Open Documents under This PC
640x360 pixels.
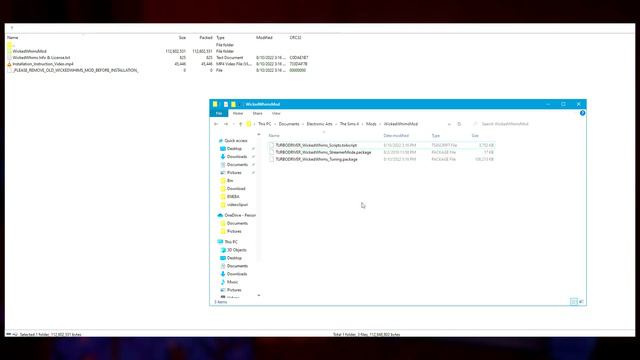(237, 266)
